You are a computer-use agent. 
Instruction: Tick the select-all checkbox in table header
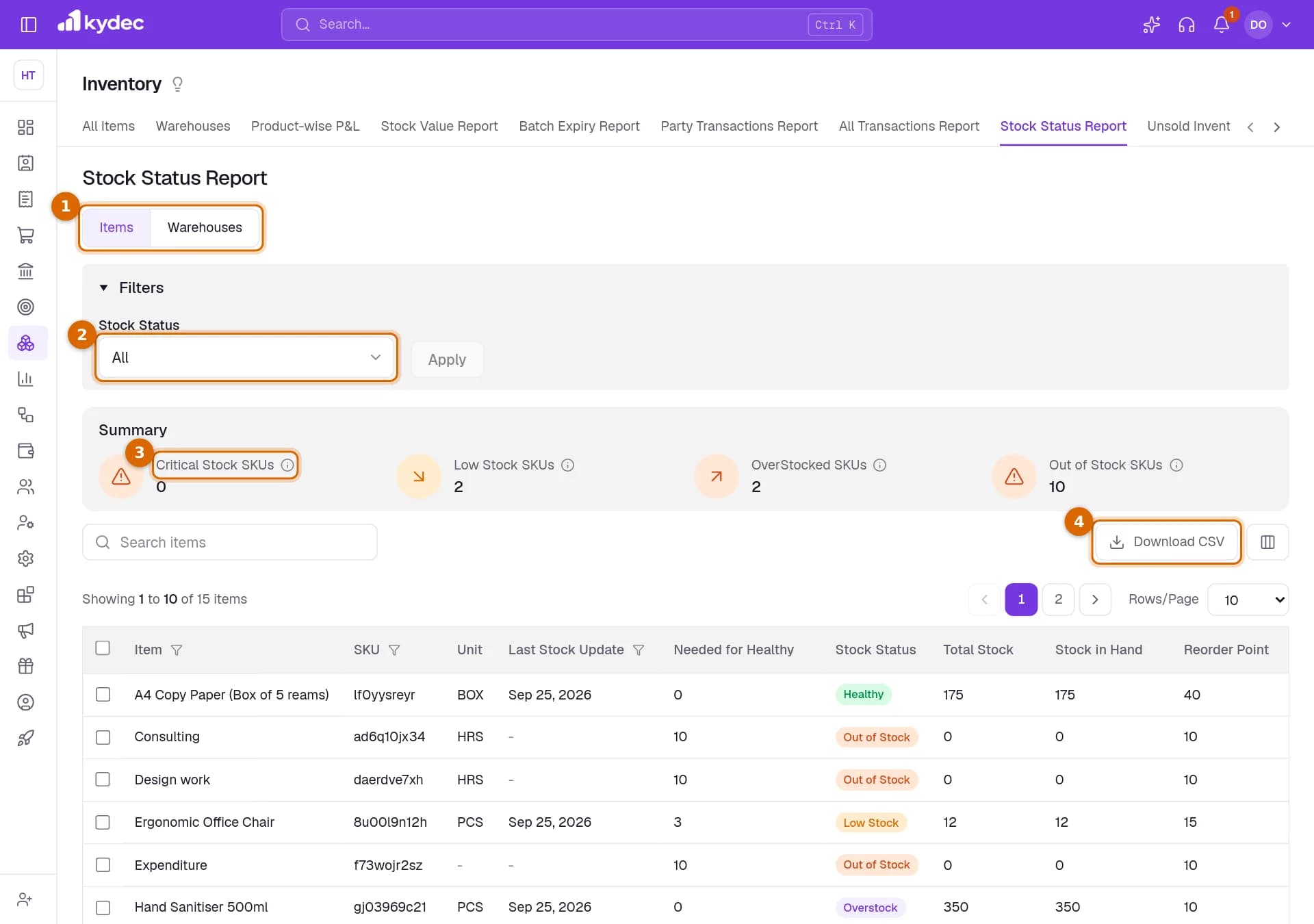pos(103,648)
